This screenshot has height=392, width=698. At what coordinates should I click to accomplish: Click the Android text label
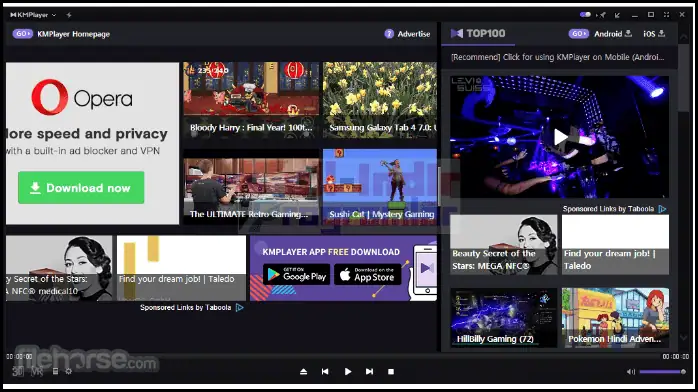click(x=608, y=34)
